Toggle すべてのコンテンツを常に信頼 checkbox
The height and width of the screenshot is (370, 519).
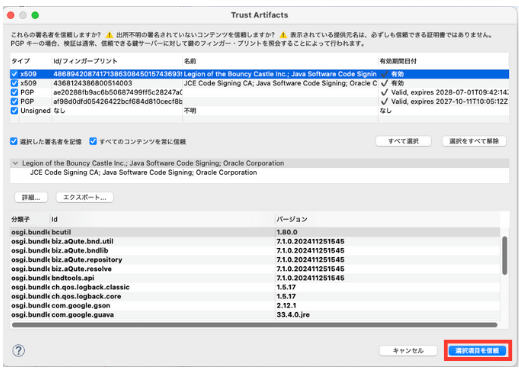[93, 141]
